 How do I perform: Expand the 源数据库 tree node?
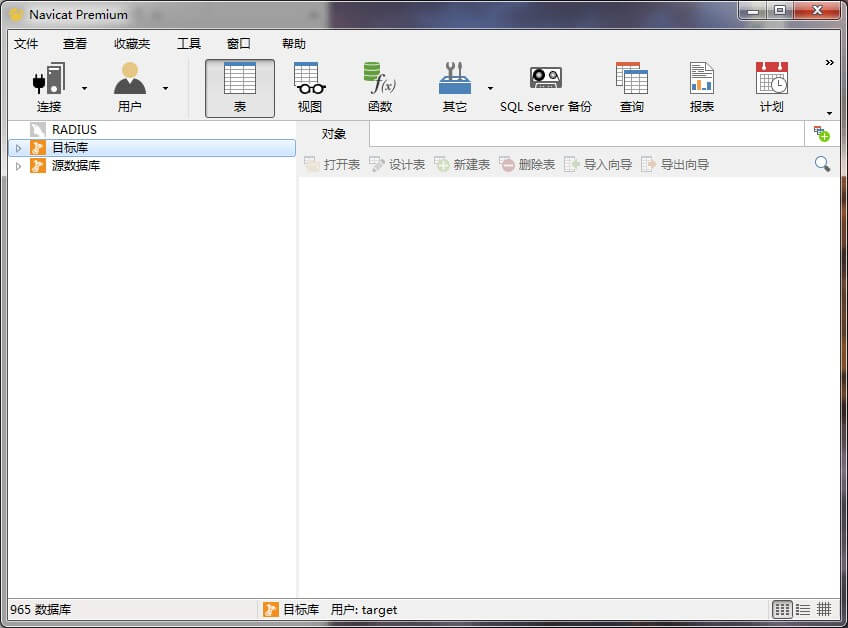click(x=18, y=166)
